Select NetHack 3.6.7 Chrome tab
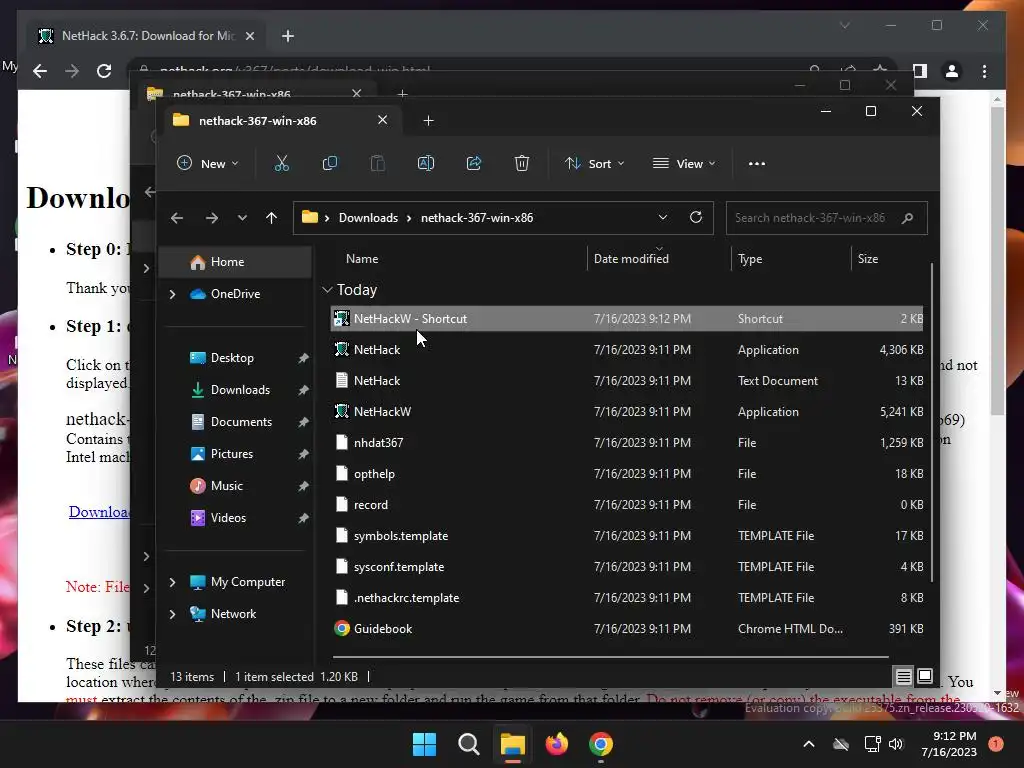 [x=146, y=36]
